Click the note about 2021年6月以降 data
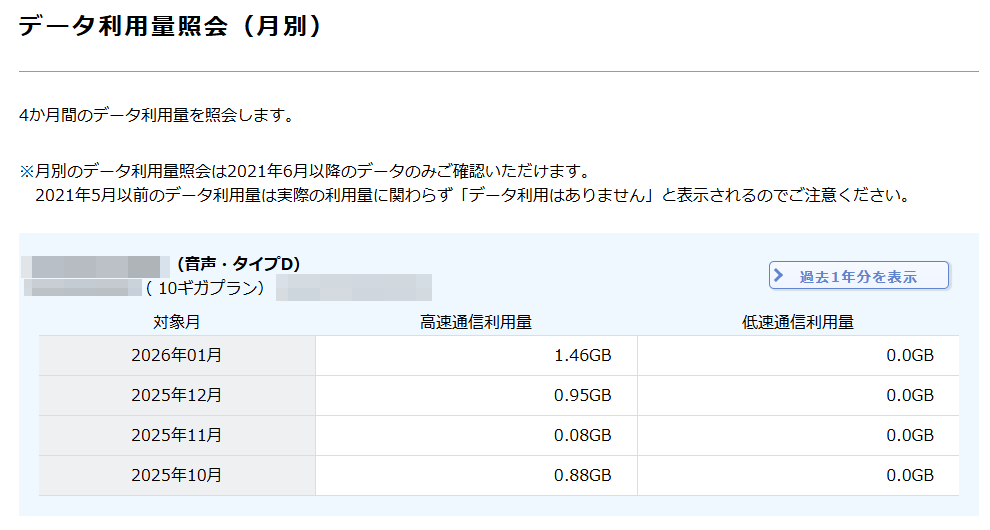This screenshot has width=990, height=530. 303,171
